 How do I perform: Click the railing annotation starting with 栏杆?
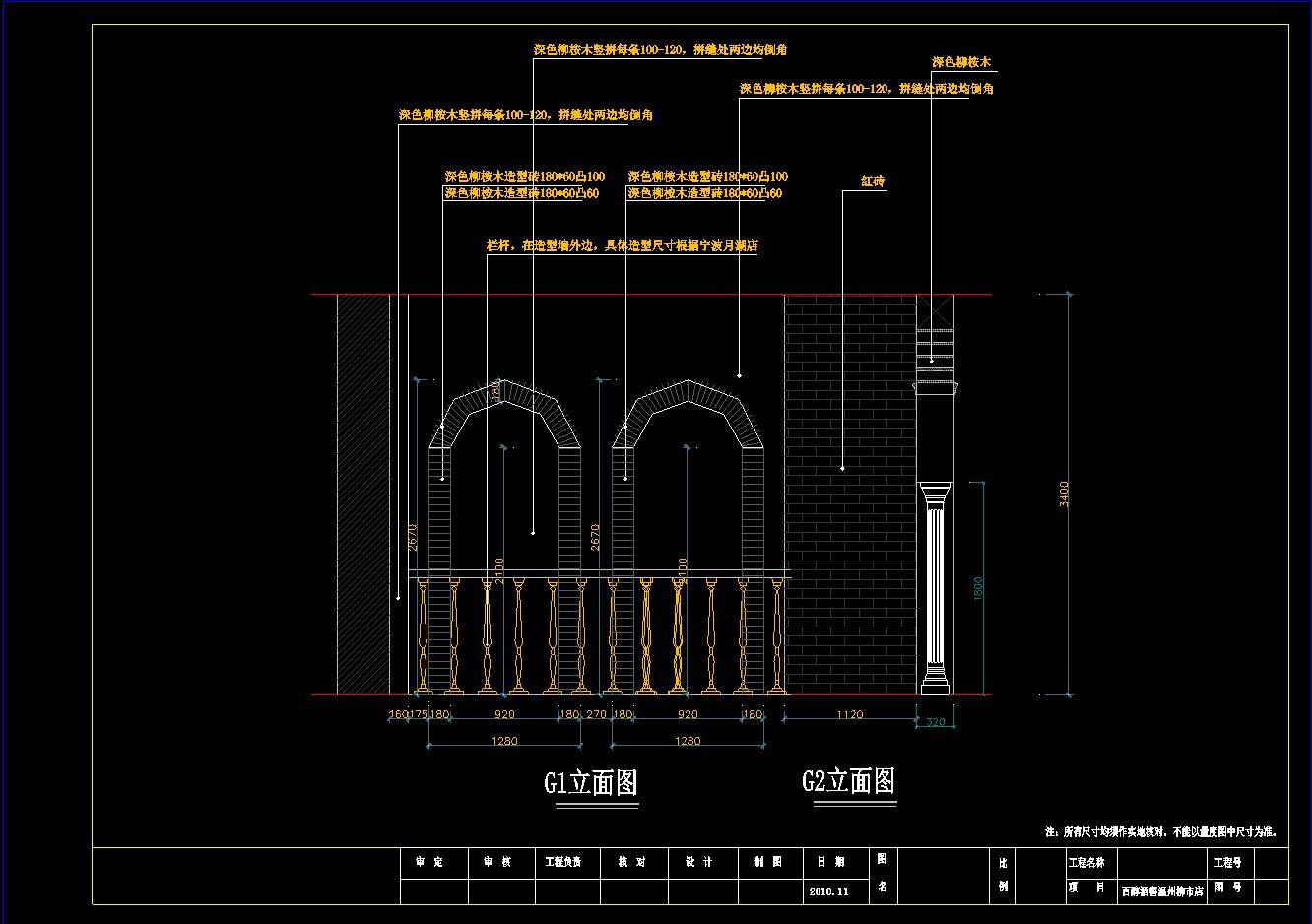pyautogui.click(x=623, y=245)
